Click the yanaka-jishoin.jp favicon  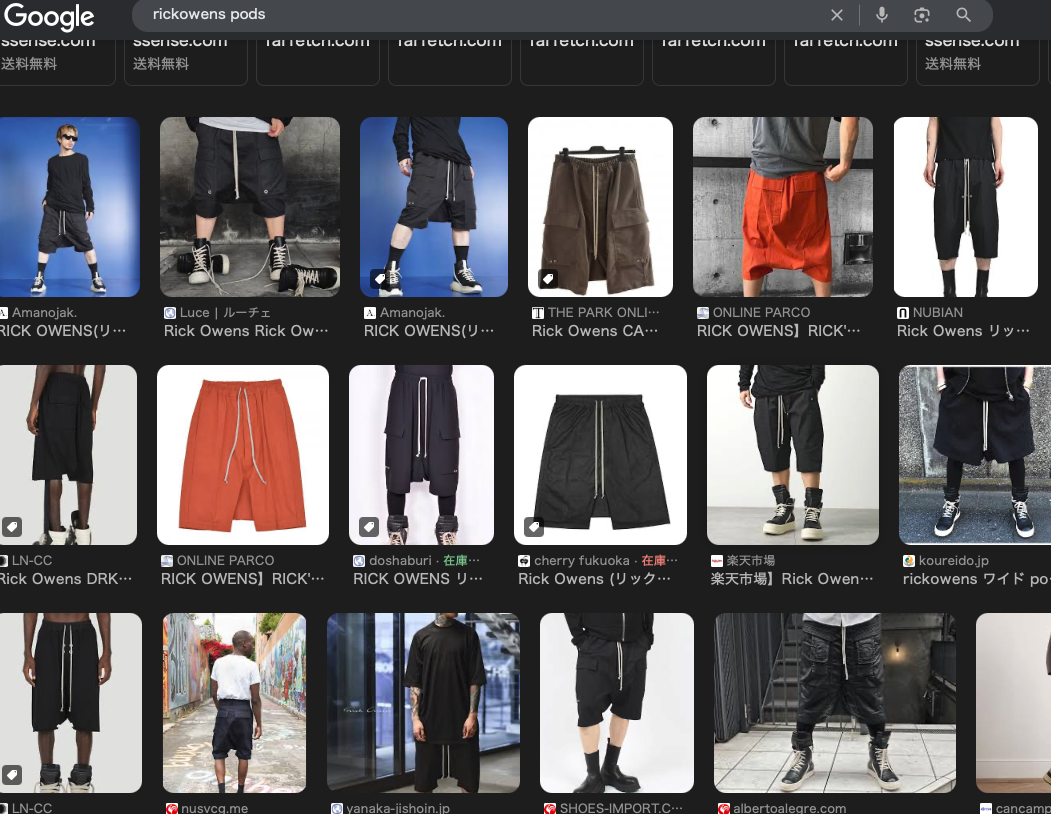(336, 809)
